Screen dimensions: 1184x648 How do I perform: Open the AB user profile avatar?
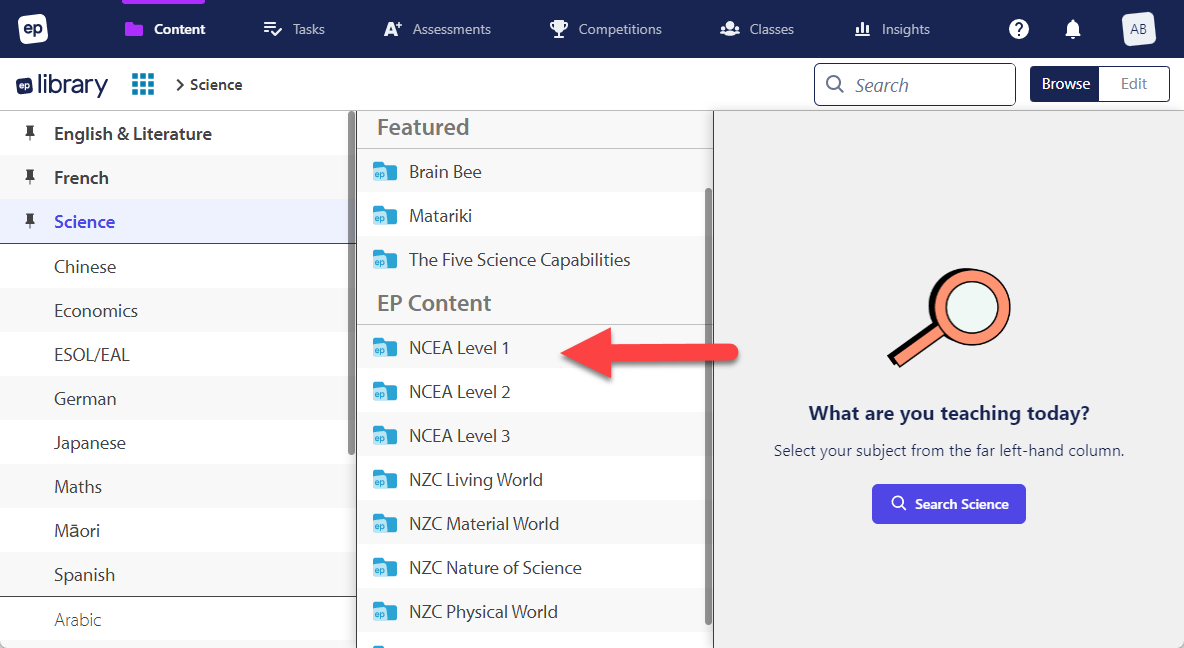(x=1138, y=29)
